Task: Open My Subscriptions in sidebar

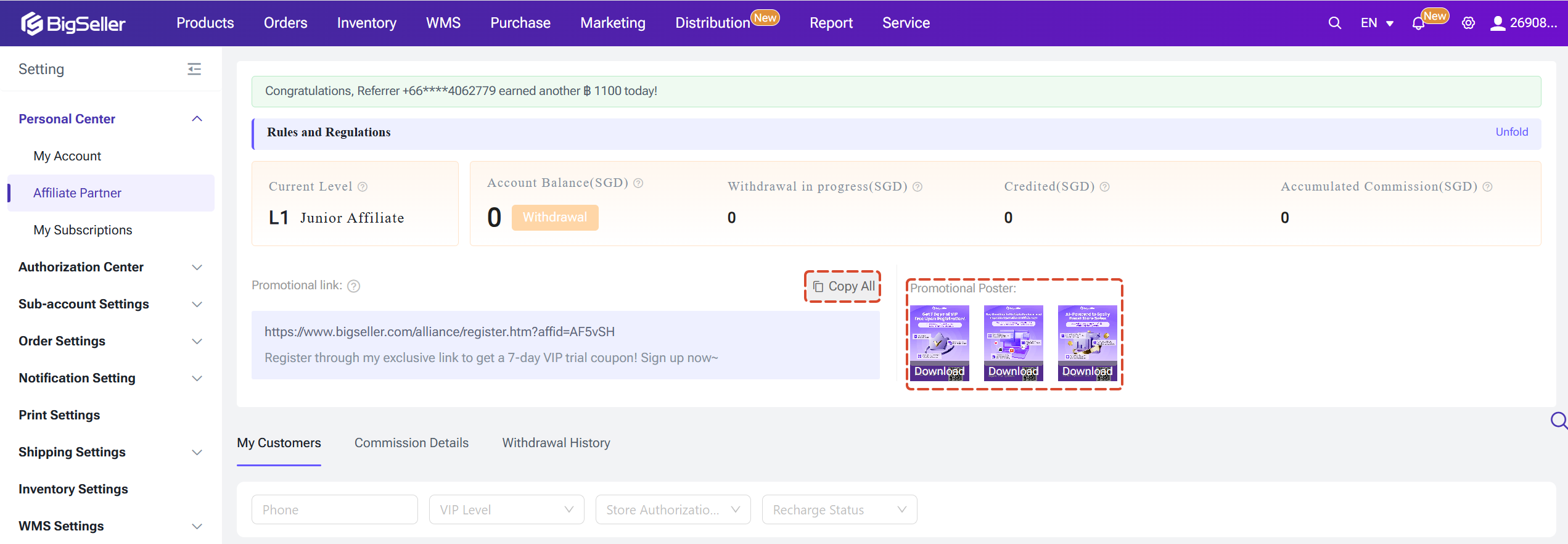Action: coord(83,230)
